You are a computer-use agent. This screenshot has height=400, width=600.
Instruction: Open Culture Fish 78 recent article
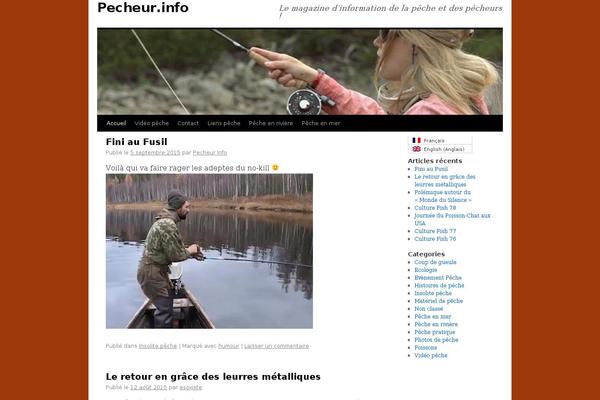click(435, 208)
